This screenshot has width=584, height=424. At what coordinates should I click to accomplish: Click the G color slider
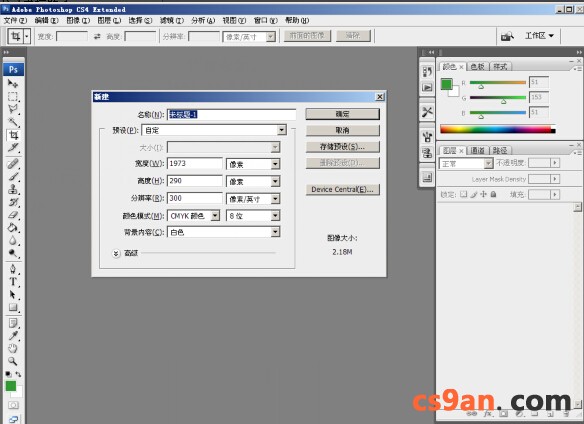click(498, 98)
